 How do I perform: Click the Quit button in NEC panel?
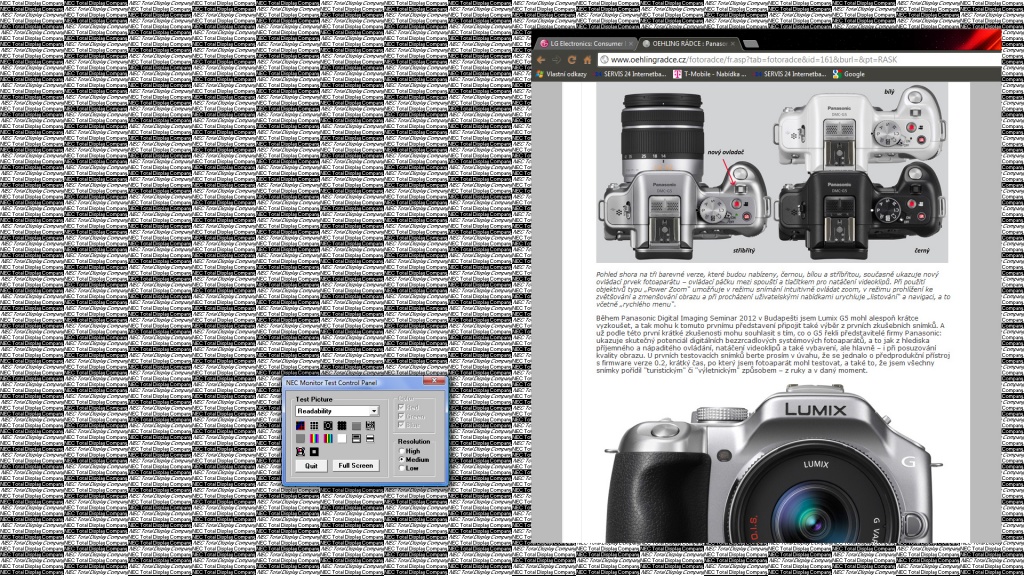(x=311, y=466)
